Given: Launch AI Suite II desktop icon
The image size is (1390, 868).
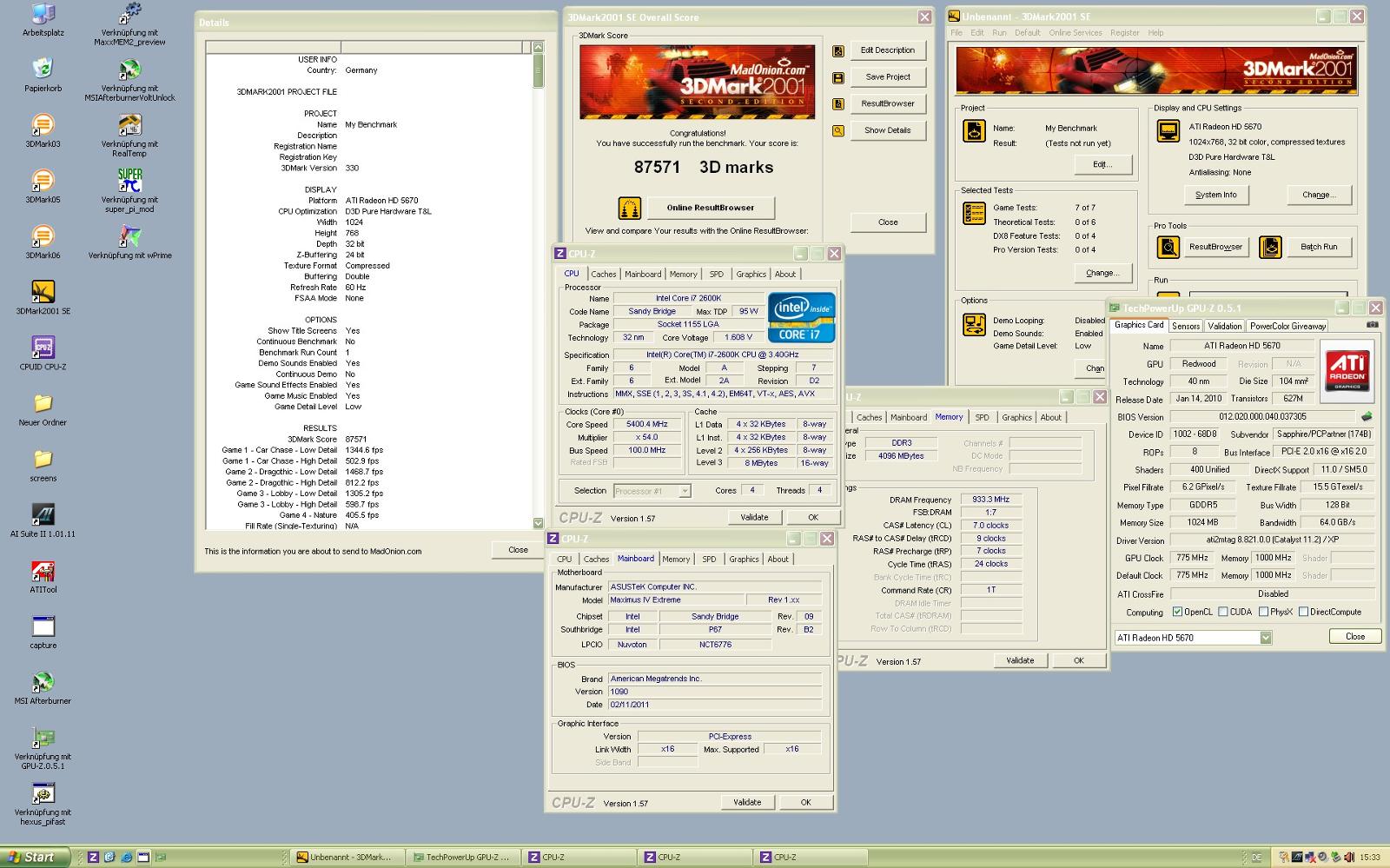Looking at the screenshot, I should tap(43, 514).
